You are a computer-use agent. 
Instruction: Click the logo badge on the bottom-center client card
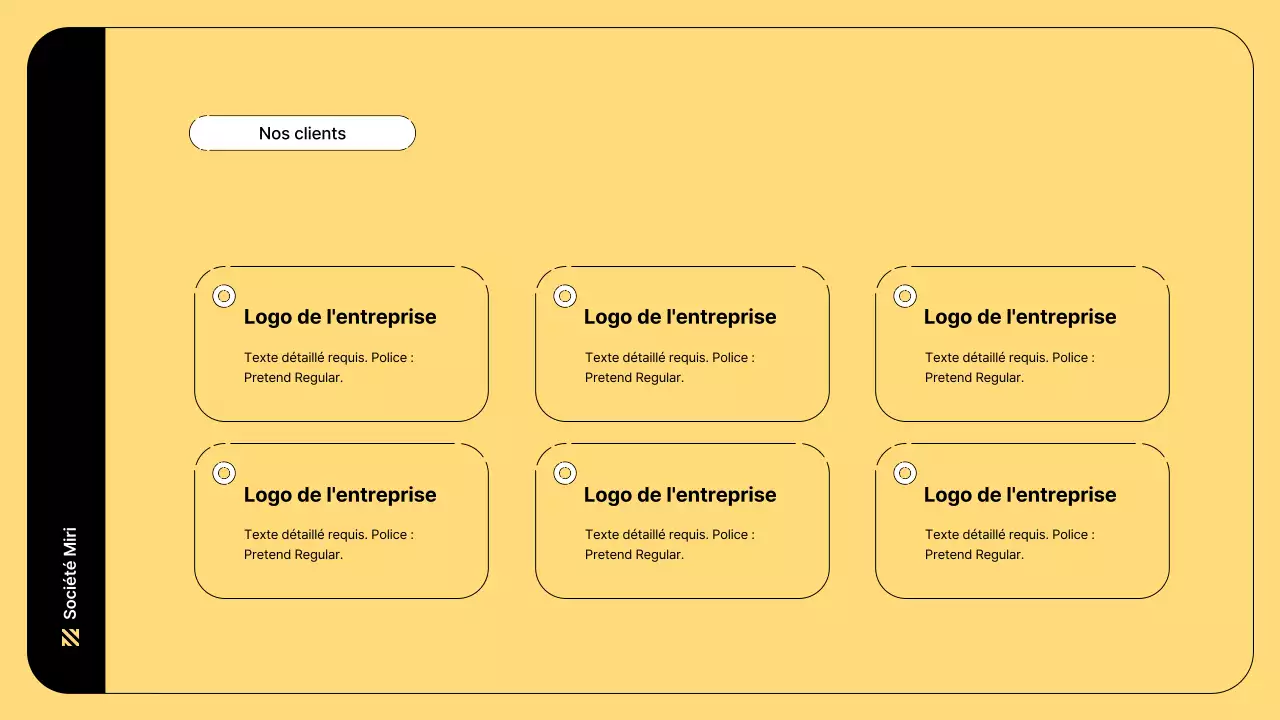(x=564, y=472)
